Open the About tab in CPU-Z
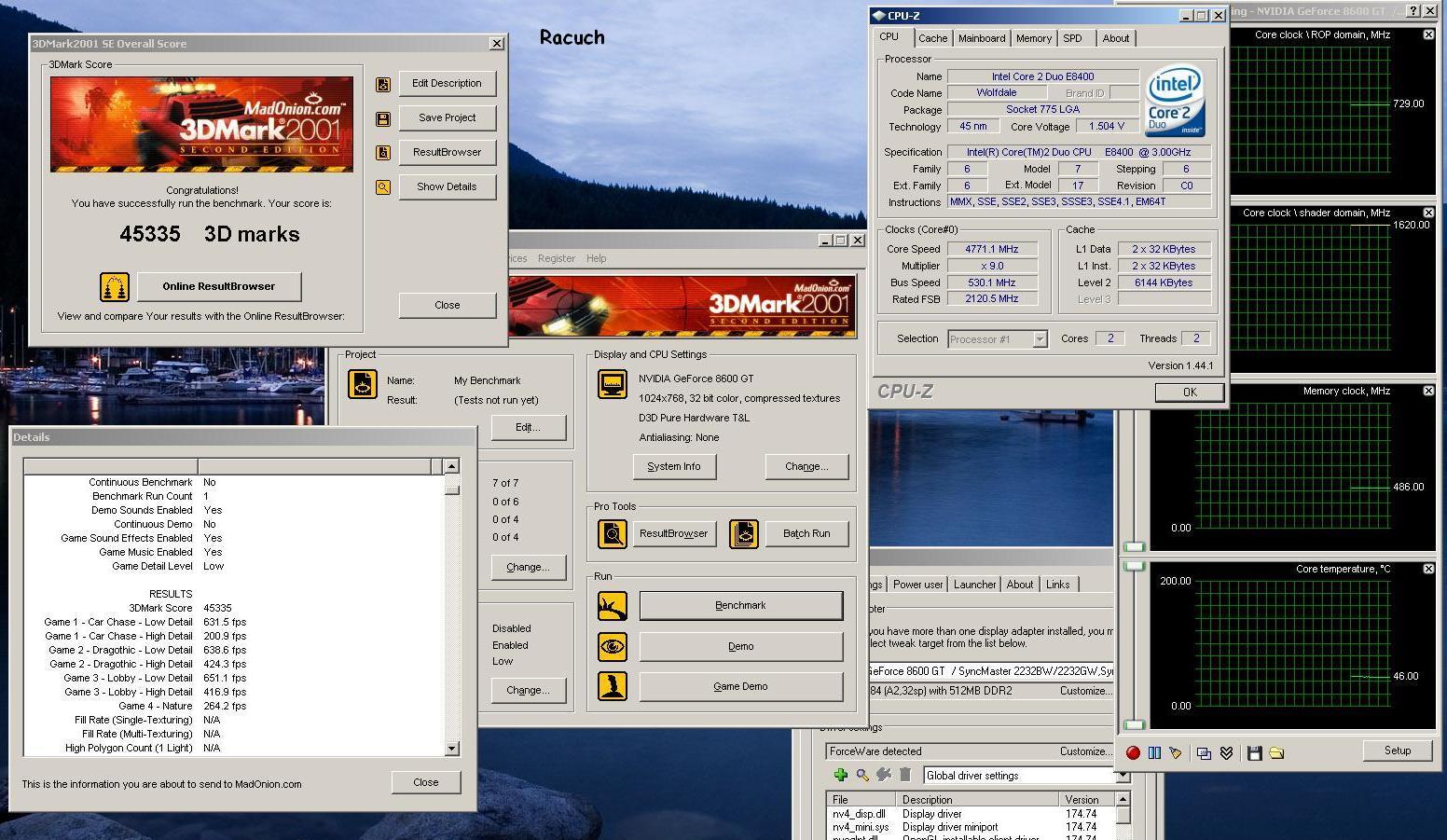The width and height of the screenshot is (1447, 840). tap(1116, 38)
